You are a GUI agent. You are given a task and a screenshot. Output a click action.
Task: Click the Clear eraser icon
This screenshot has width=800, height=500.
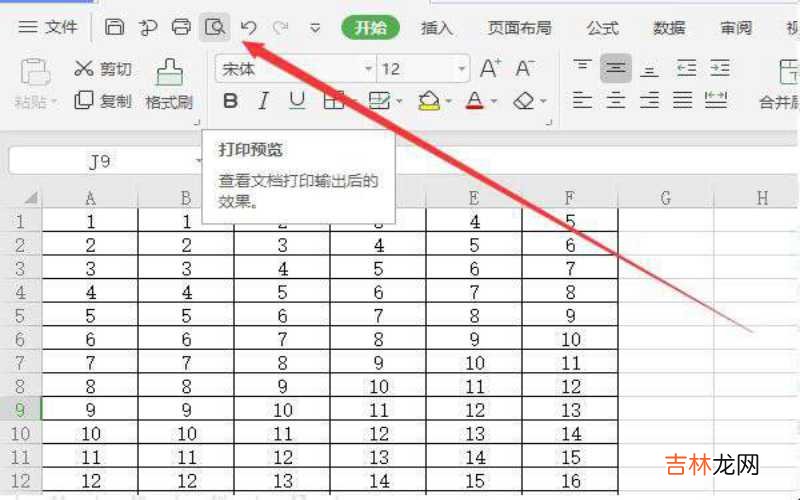tap(524, 101)
